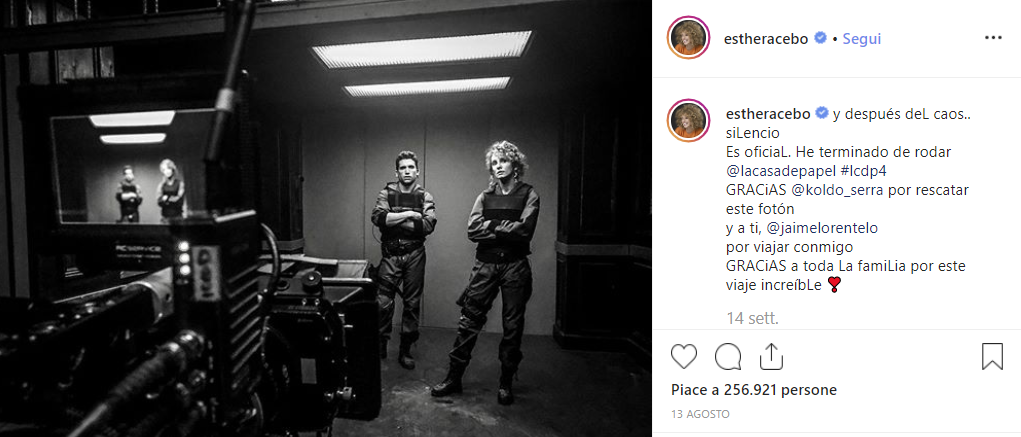Viewport: 1021px width, 437px height.
Task: Click verified badge beside header username
Action: click(820, 38)
